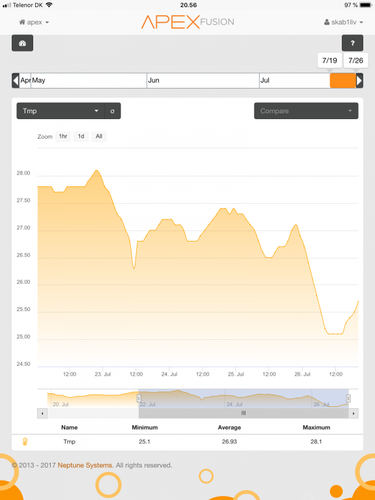The image size is (375, 500).
Task: Click the Name column header
Action: 69,427
